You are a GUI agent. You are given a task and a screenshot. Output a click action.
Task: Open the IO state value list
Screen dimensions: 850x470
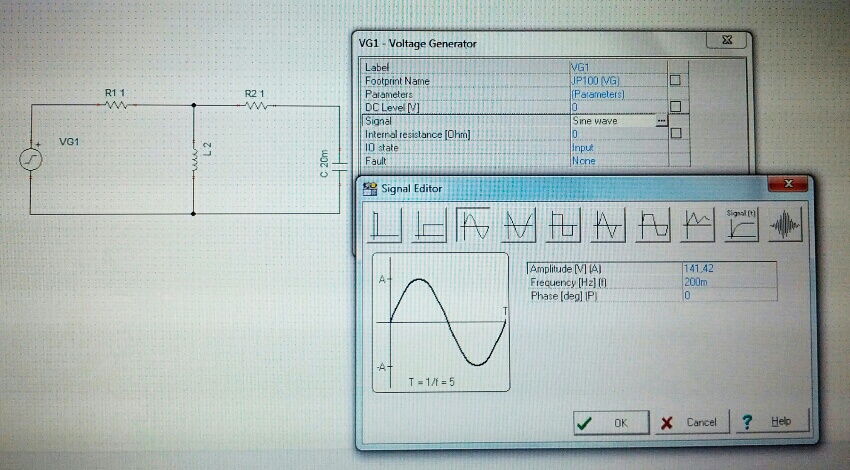tap(617, 147)
